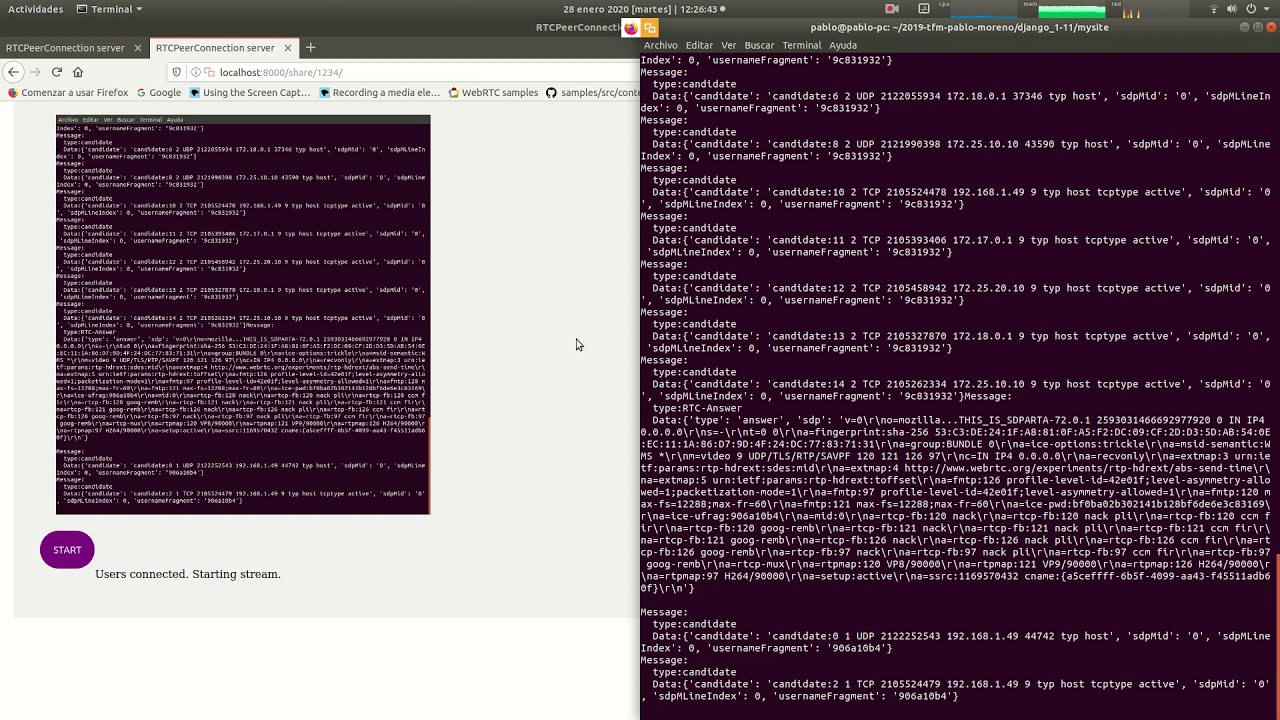
Task: Open the system monitor indicator icon
Action: 924,9
